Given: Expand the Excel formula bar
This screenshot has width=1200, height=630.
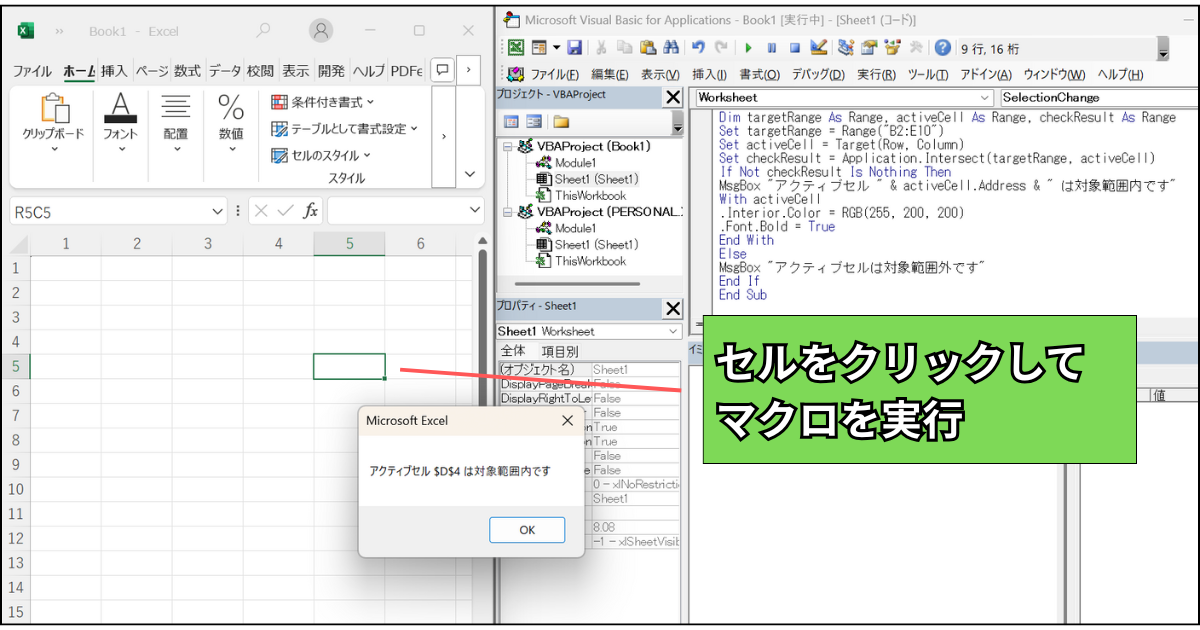Looking at the screenshot, I should click(475, 211).
